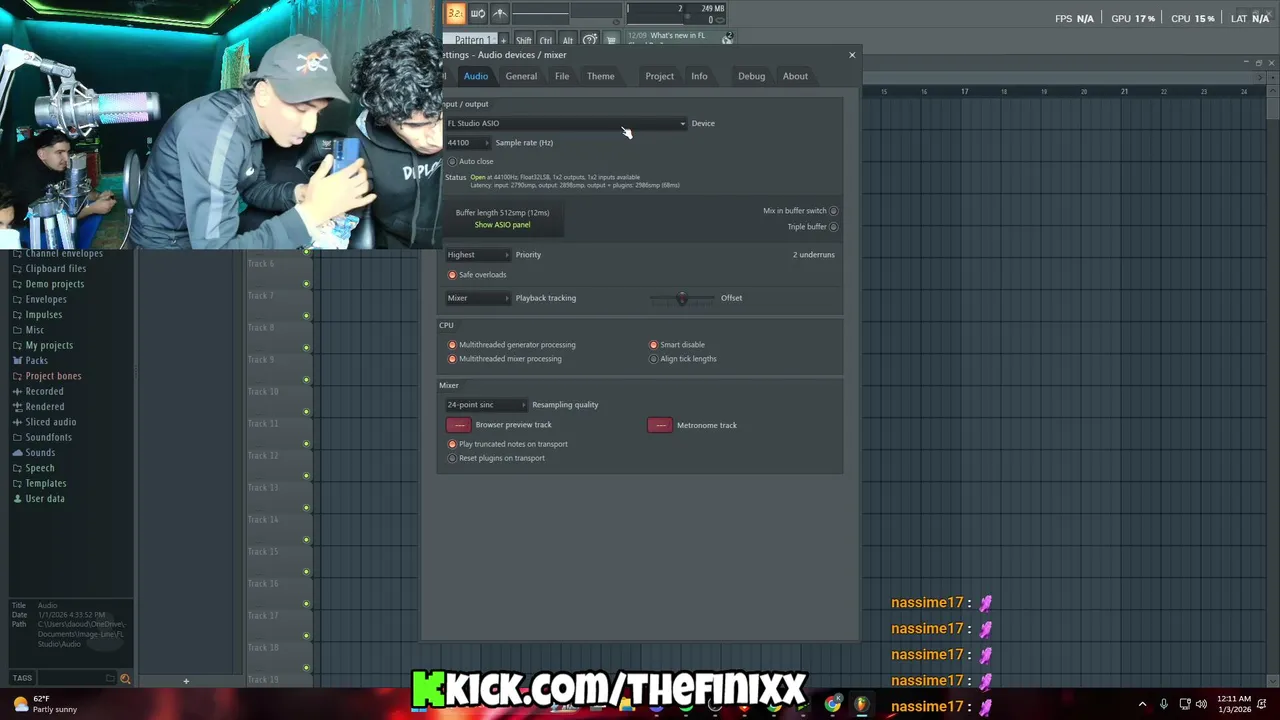Click the Browser preview track selector

click(458, 425)
